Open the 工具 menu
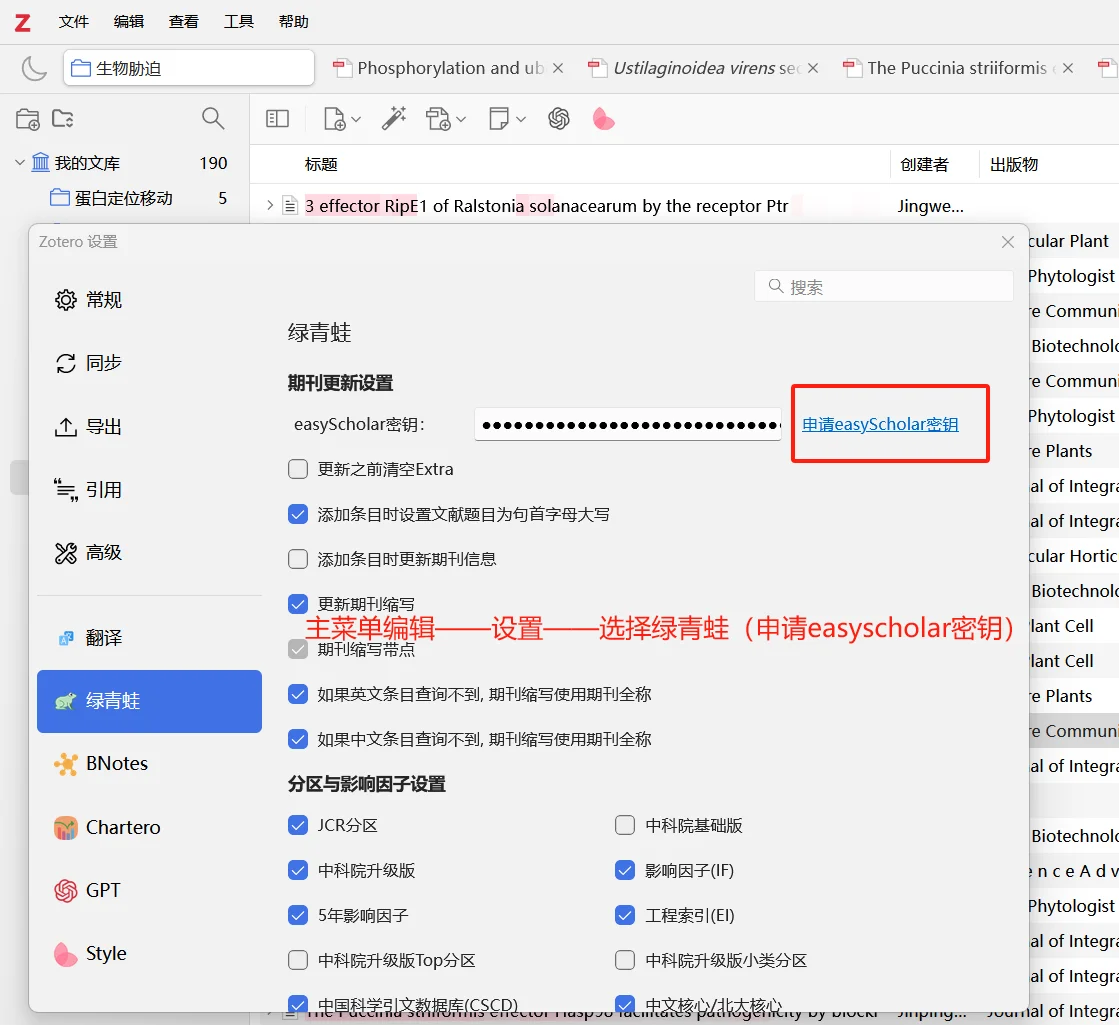The width and height of the screenshot is (1119, 1025). tap(238, 20)
